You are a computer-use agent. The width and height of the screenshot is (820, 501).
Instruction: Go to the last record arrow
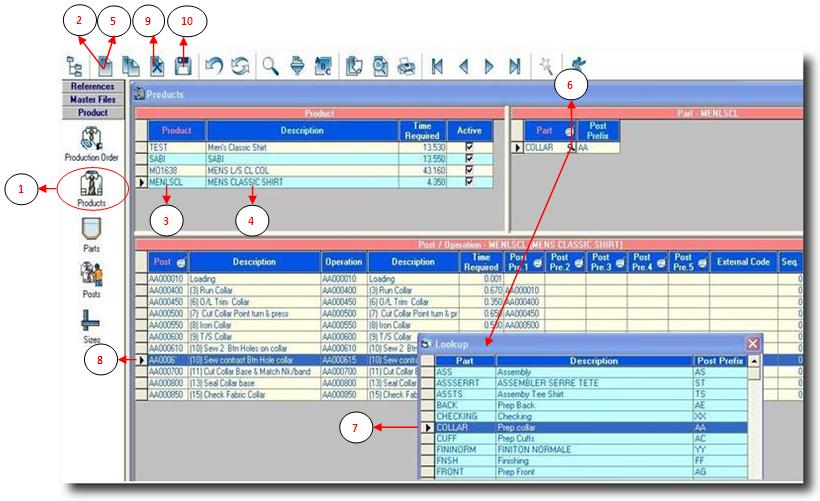pyautogui.click(x=515, y=66)
